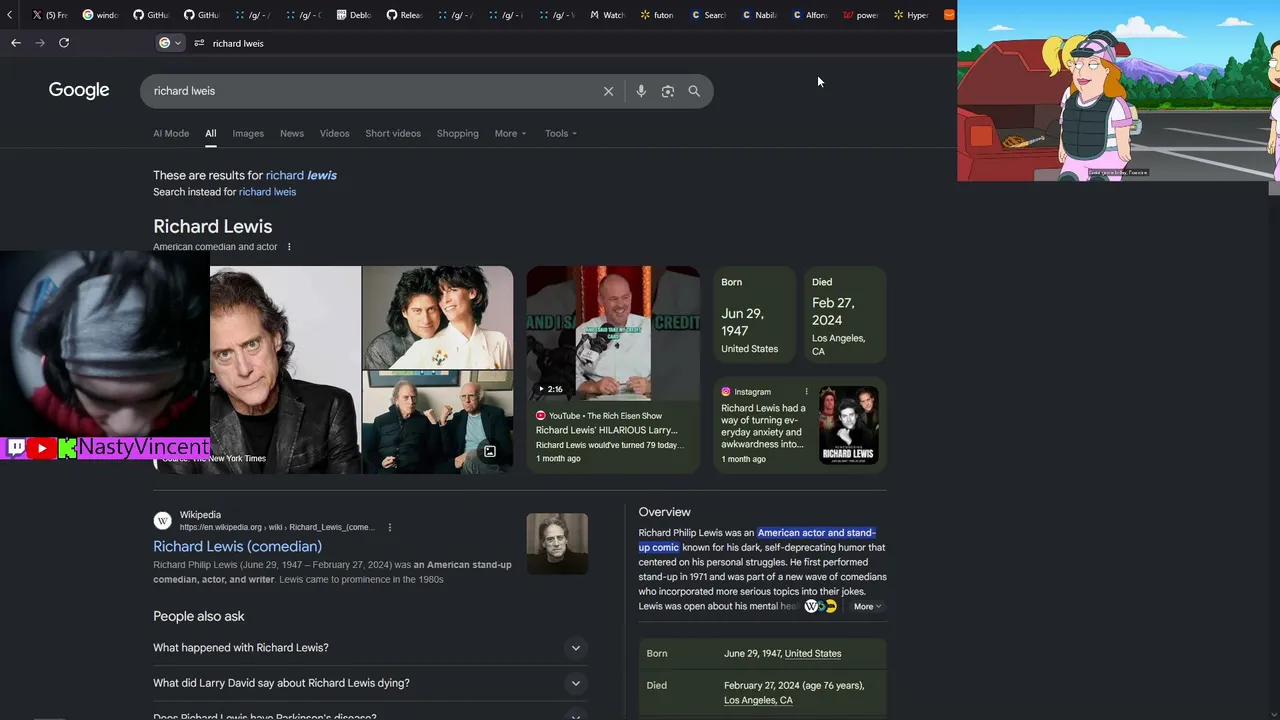Expand "What happened with Richard Lewis?"
The image size is (1280, 720).
pos(368,648)
